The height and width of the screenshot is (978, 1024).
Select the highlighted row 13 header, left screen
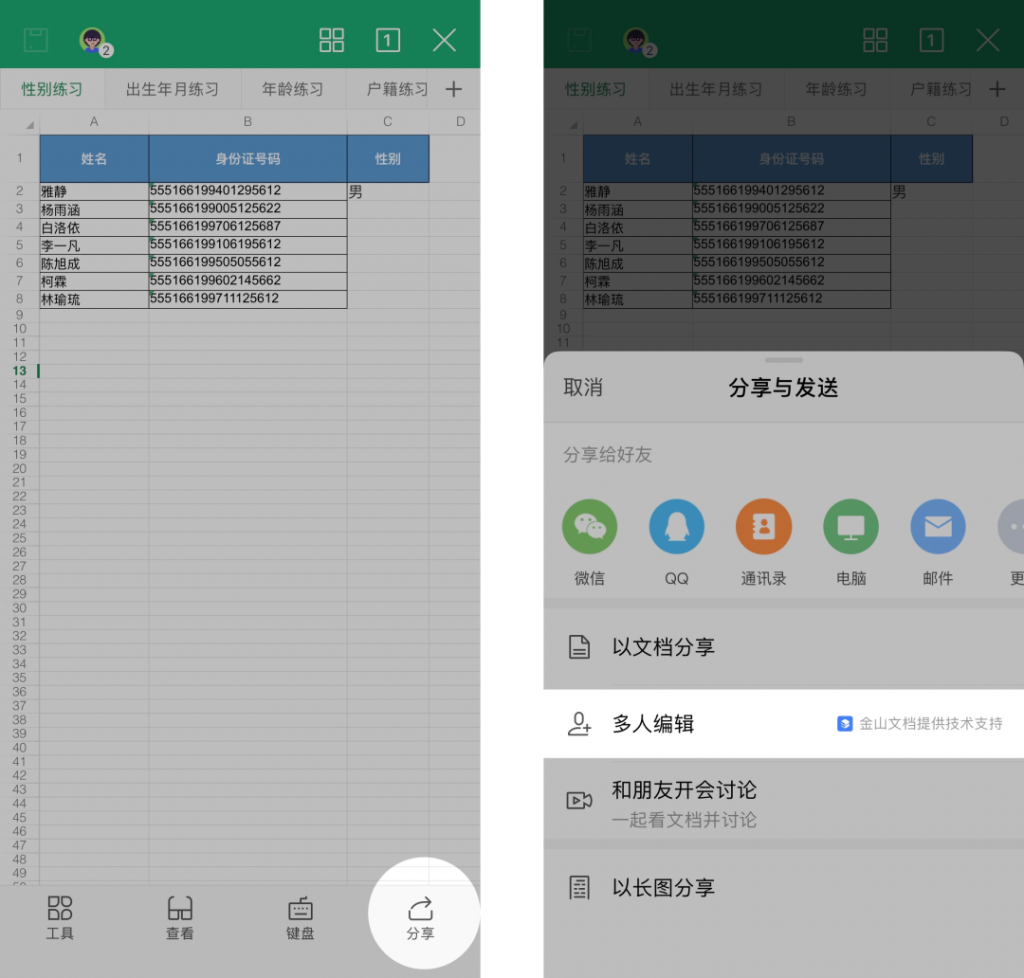(x=20, y=371)
